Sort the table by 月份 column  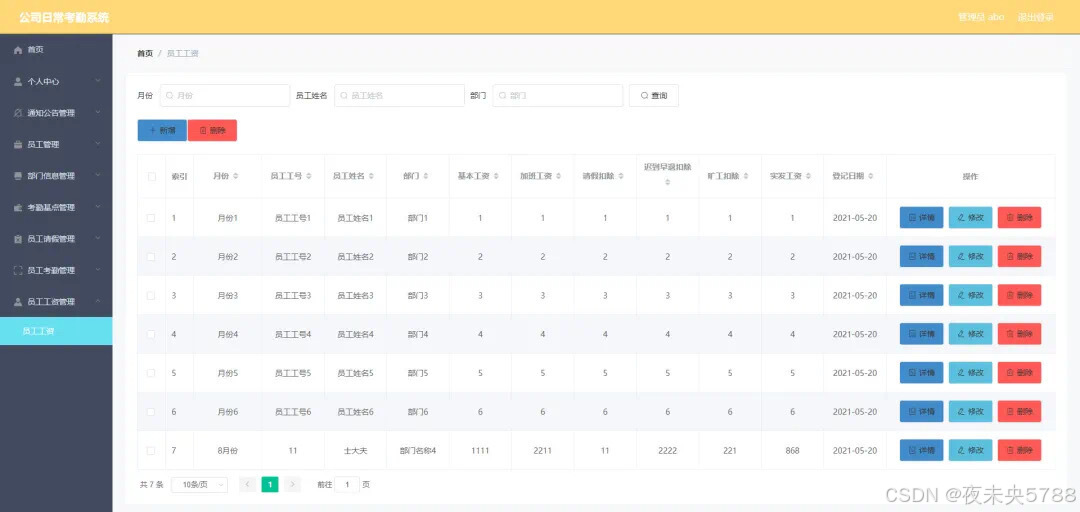[x=236, y=176]
